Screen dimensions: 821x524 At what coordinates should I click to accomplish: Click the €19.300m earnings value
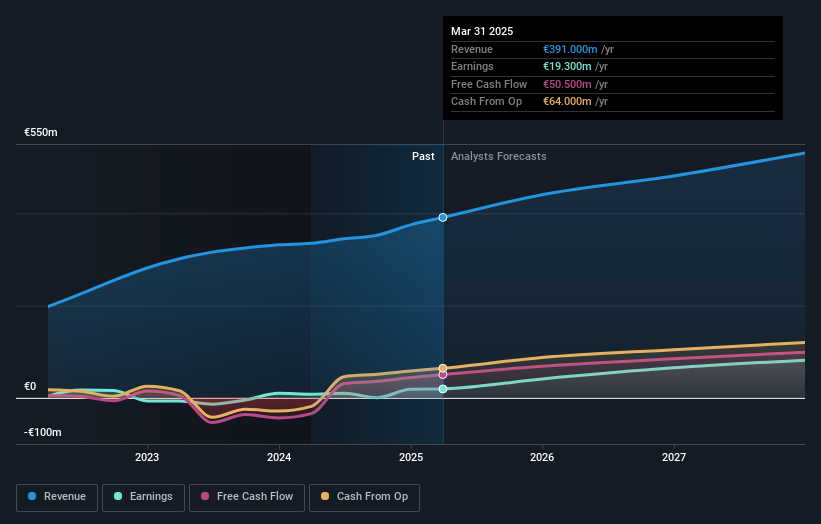pyautogui.click(x=567, y=66)
